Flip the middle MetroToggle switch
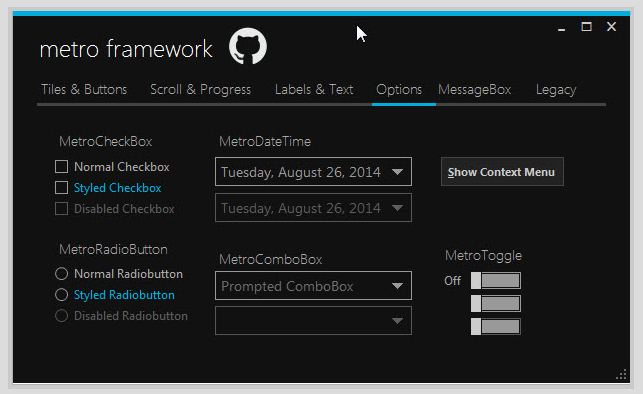 496,304
